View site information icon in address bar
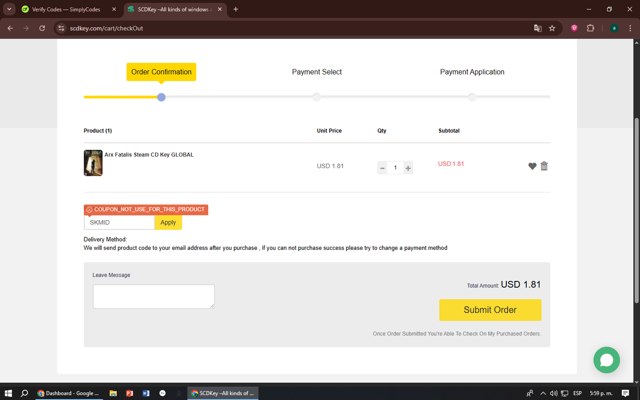 click(x=61, y=28)
